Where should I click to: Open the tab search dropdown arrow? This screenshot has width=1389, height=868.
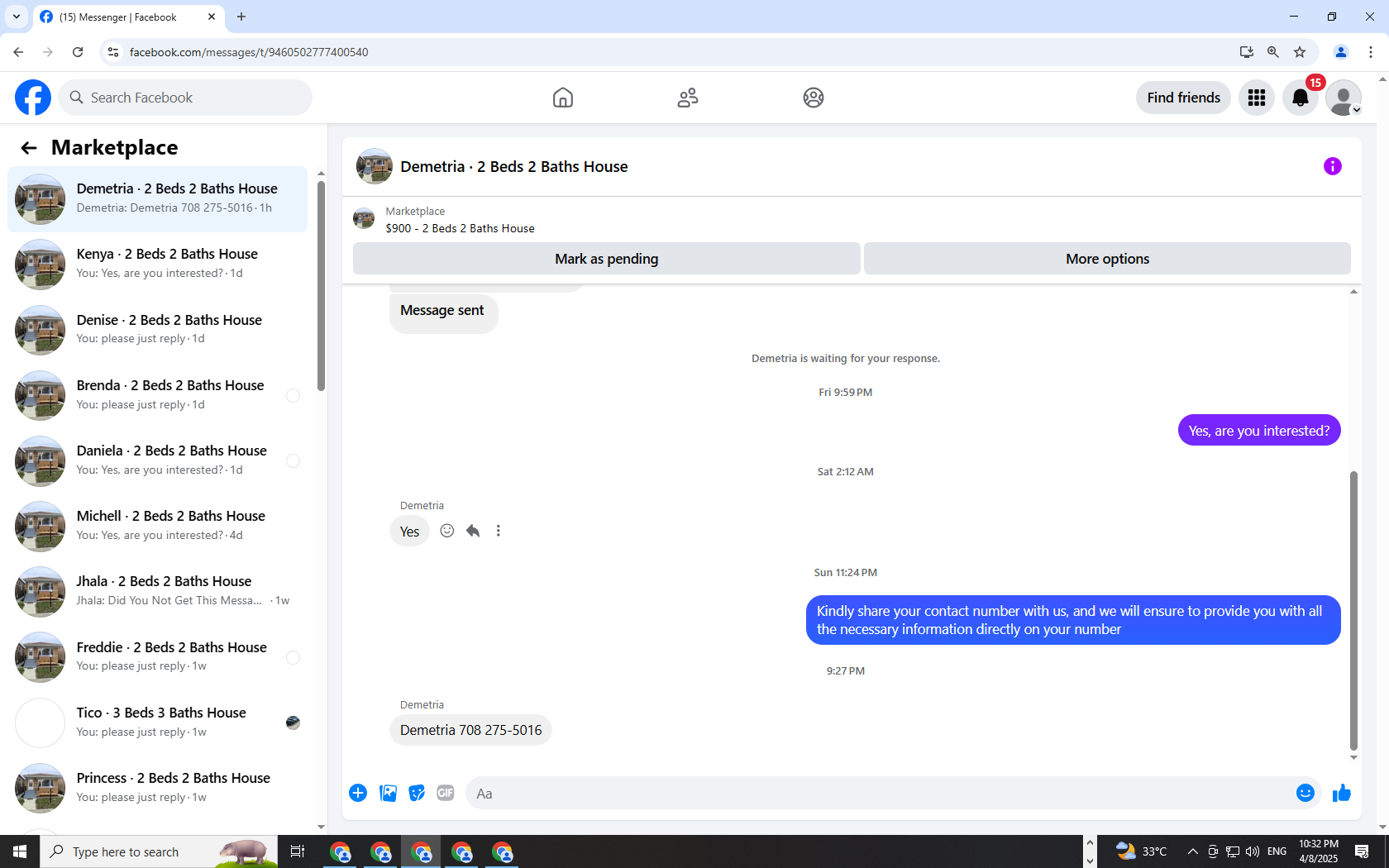tap(16, 17)
